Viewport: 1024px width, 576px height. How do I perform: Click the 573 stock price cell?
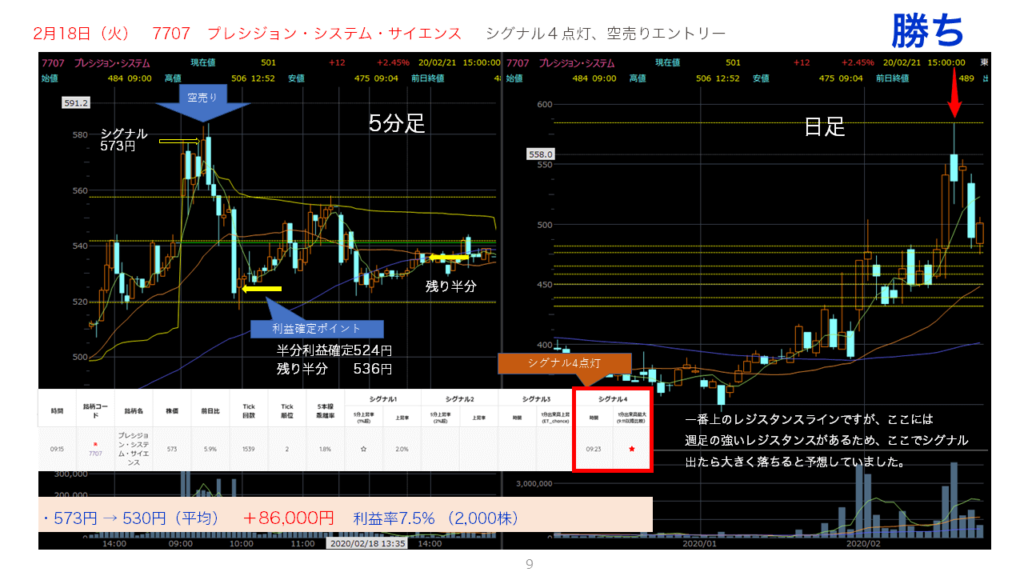[172, 449]
